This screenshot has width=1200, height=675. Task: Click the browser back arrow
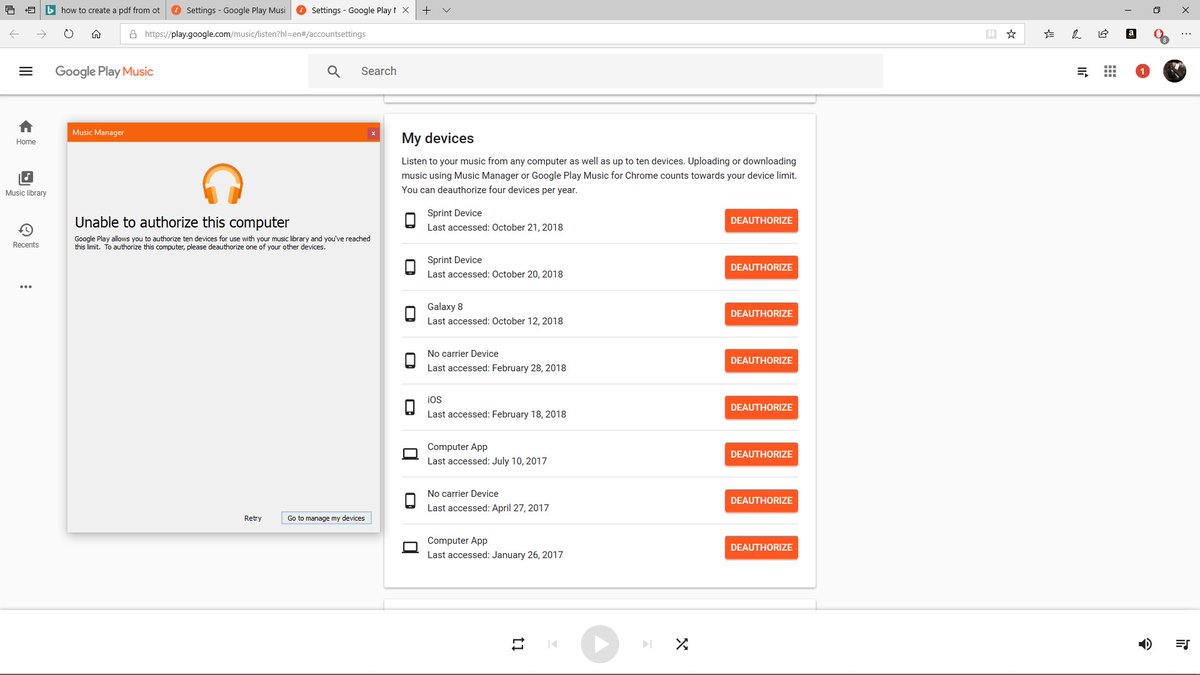[x=14, y=33]
